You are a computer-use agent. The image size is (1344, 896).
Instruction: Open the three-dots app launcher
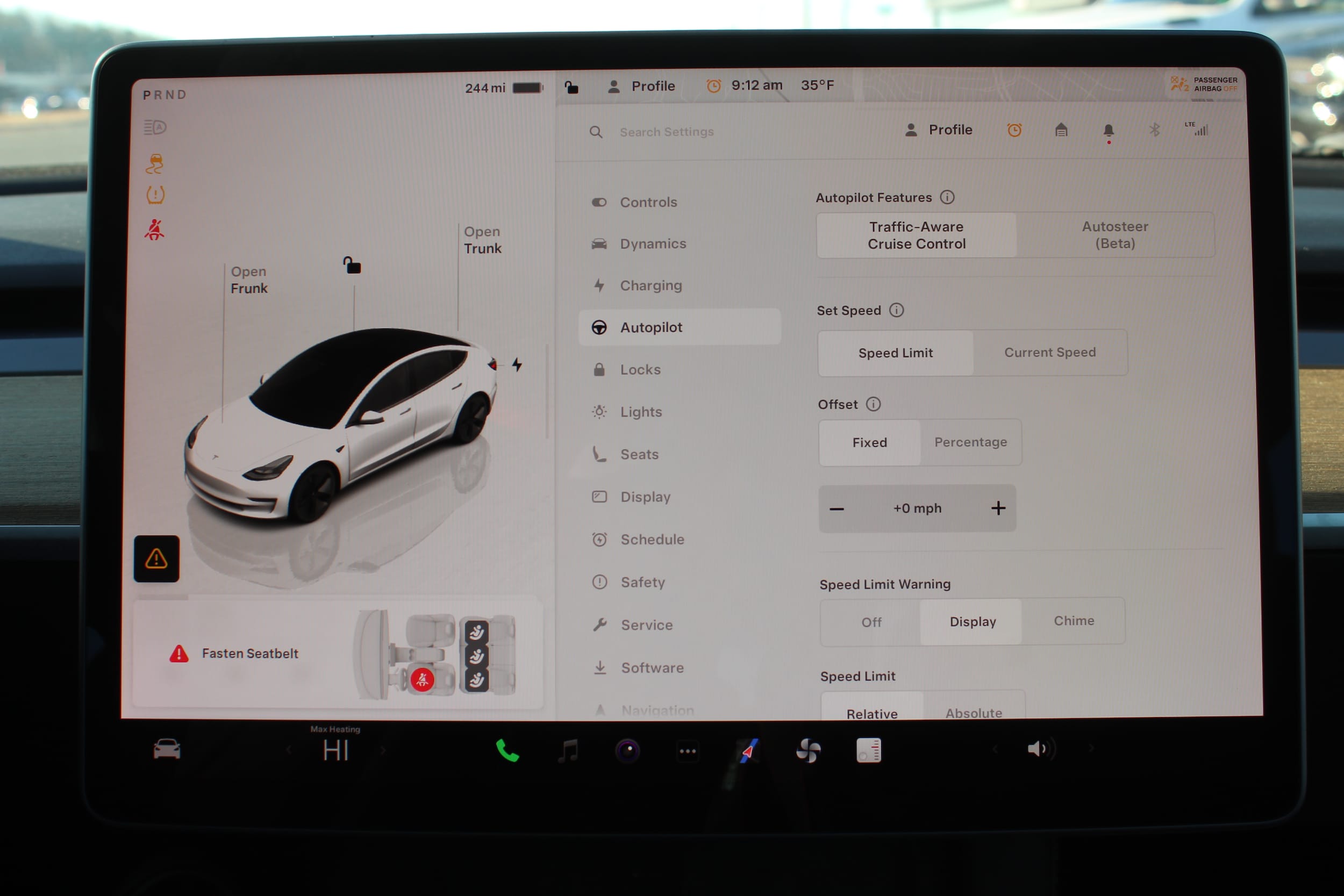[x=688, y=751]
